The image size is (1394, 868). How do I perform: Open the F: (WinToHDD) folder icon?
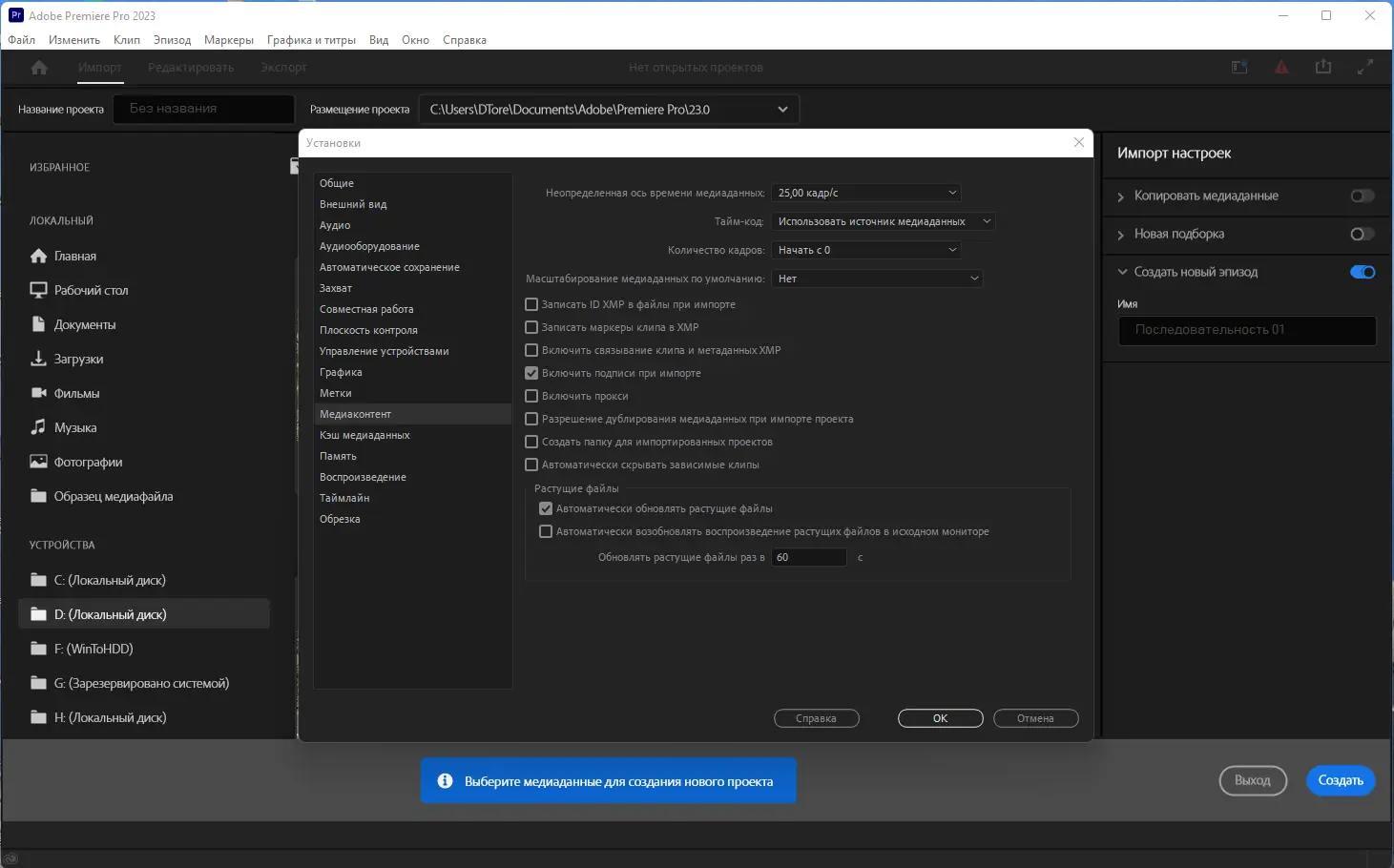click(38, 649)
